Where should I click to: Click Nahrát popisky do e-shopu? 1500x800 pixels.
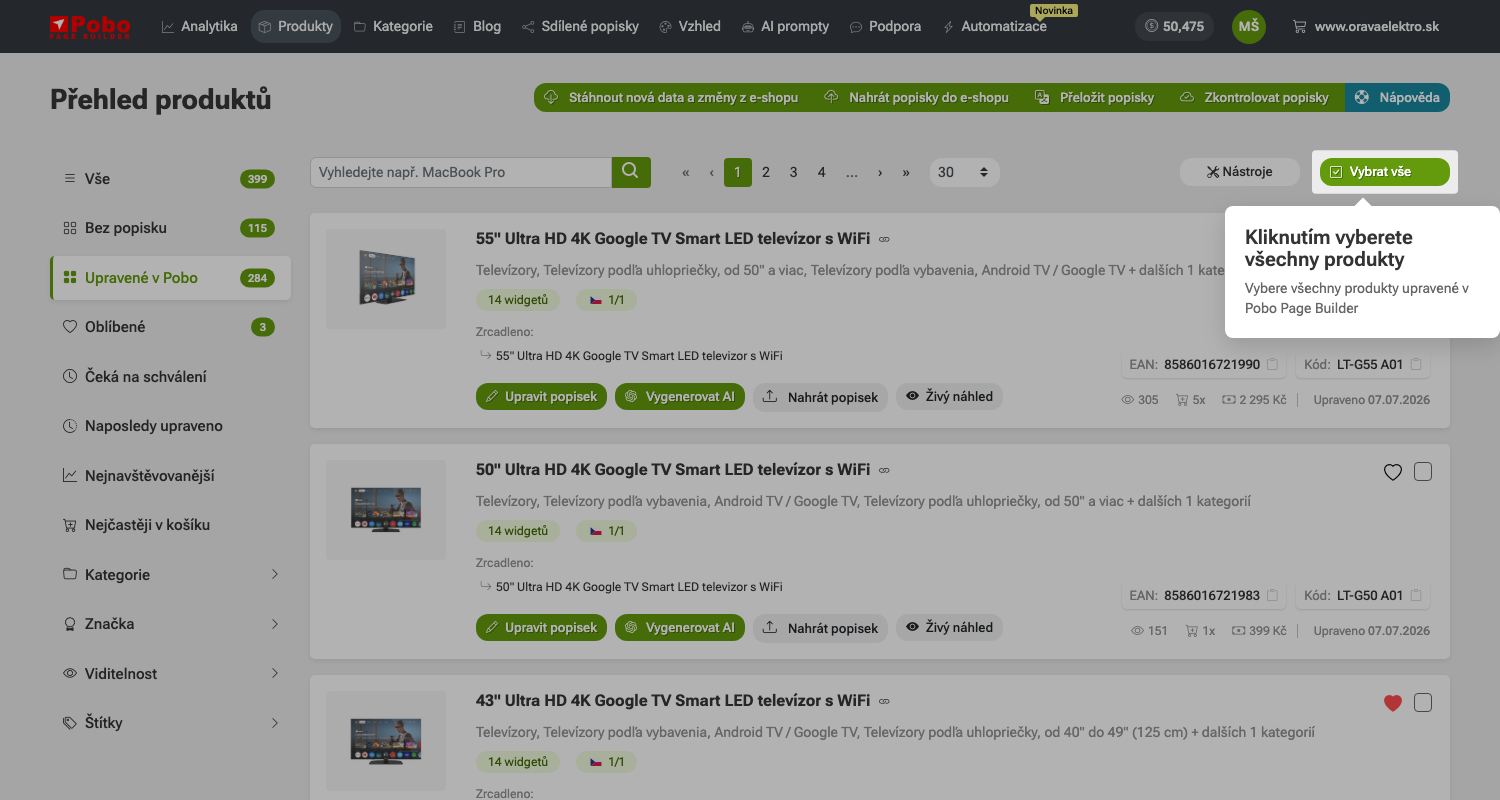[916, 97]
